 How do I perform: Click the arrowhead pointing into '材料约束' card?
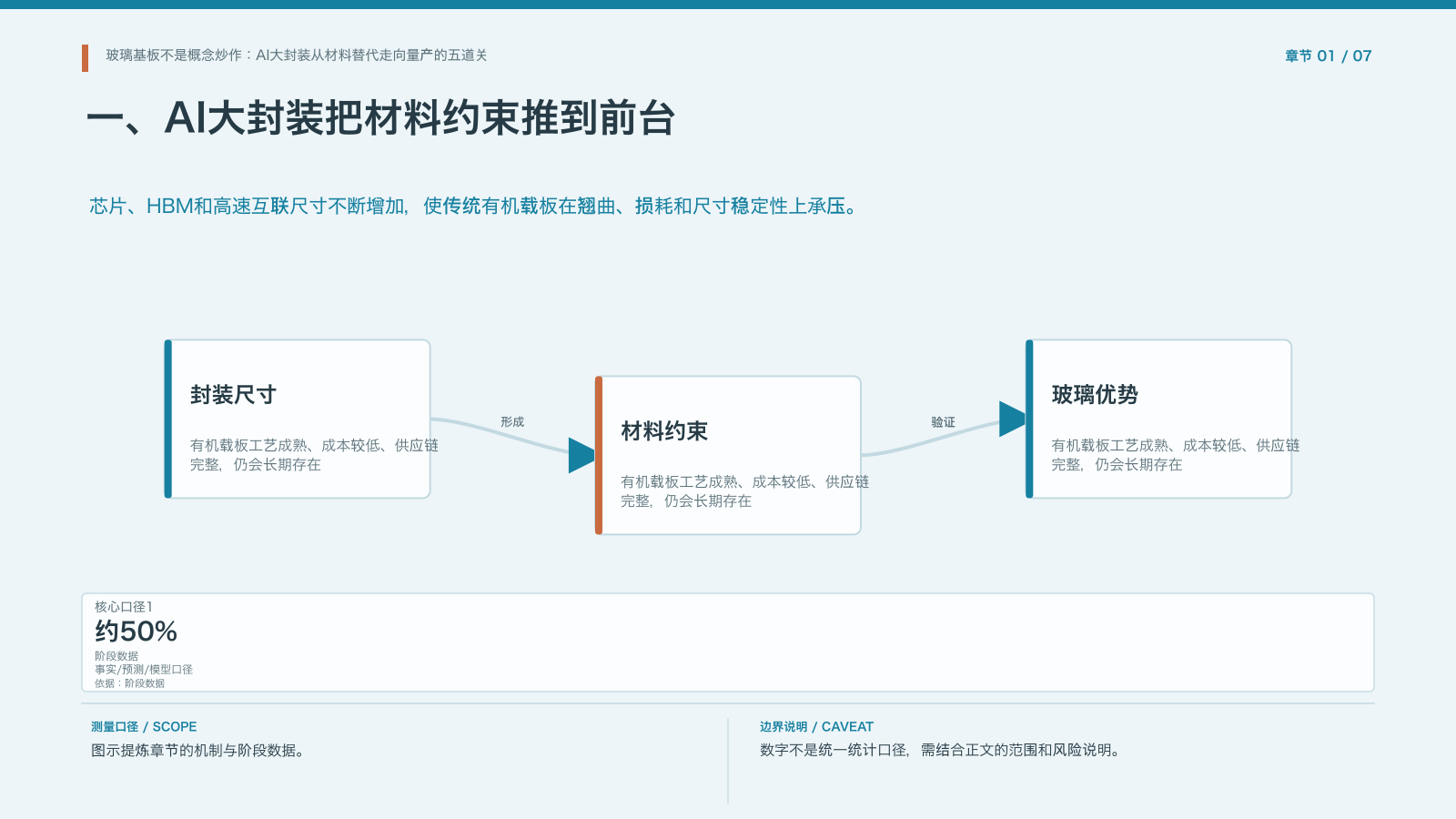(581, 455)
